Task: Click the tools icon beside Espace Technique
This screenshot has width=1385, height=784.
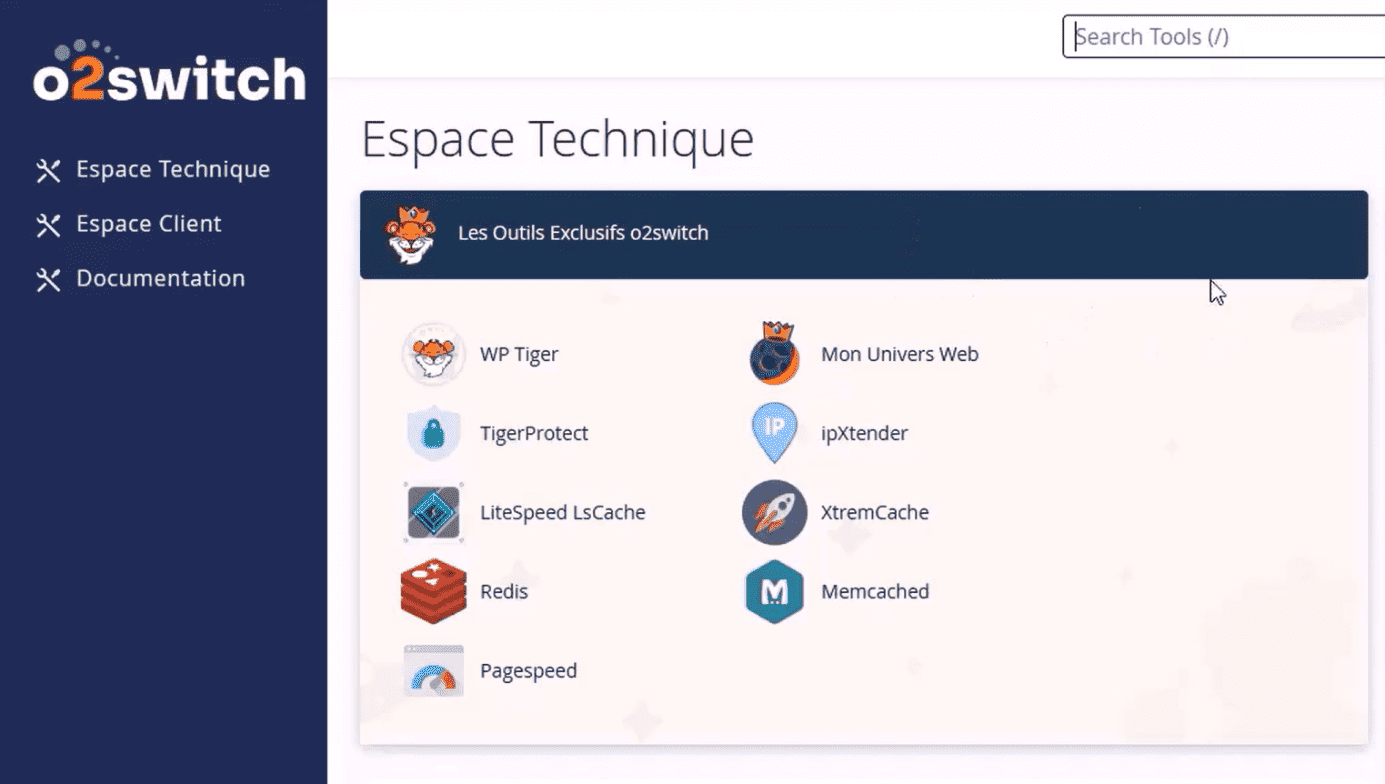Action: pos(48,170)
